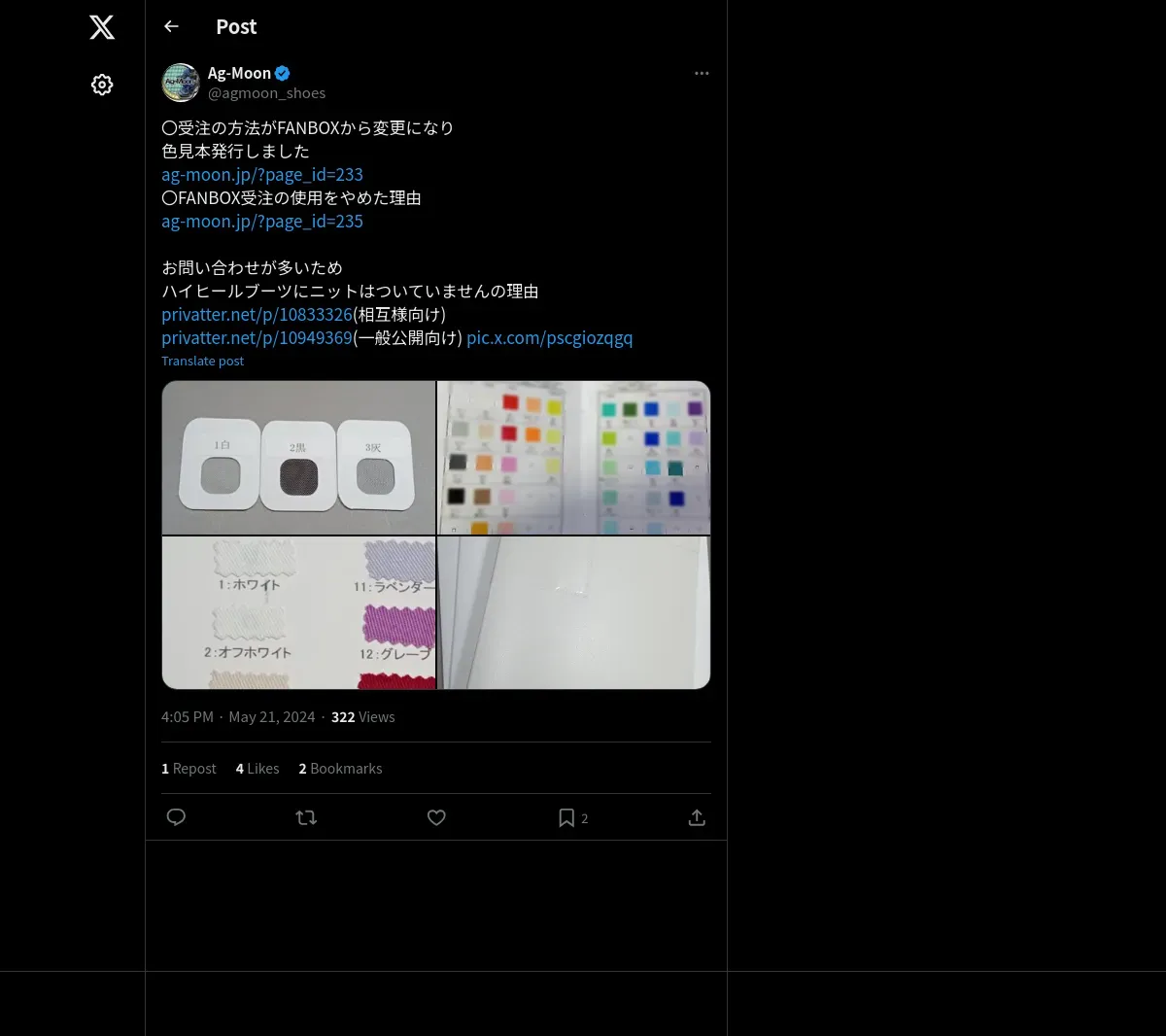Open the three white sample cards photo
Screen dimensions: 1166x1036
click(x=298, y=458)
